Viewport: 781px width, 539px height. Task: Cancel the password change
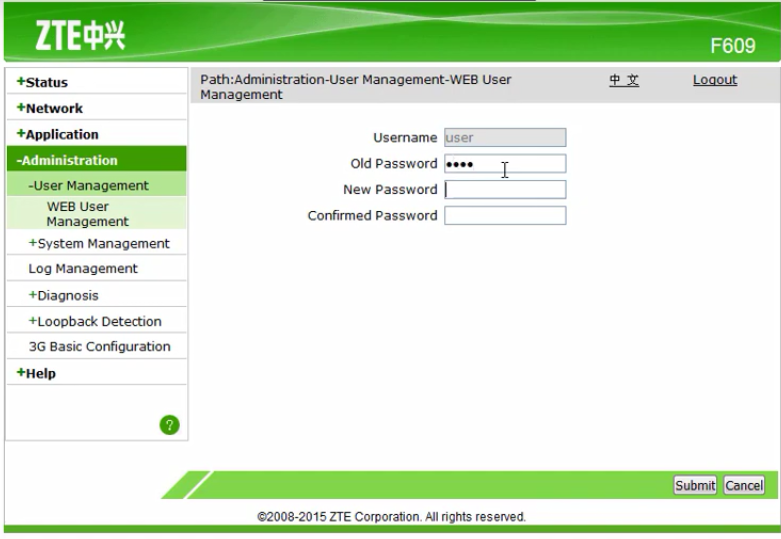click(744, 485)
